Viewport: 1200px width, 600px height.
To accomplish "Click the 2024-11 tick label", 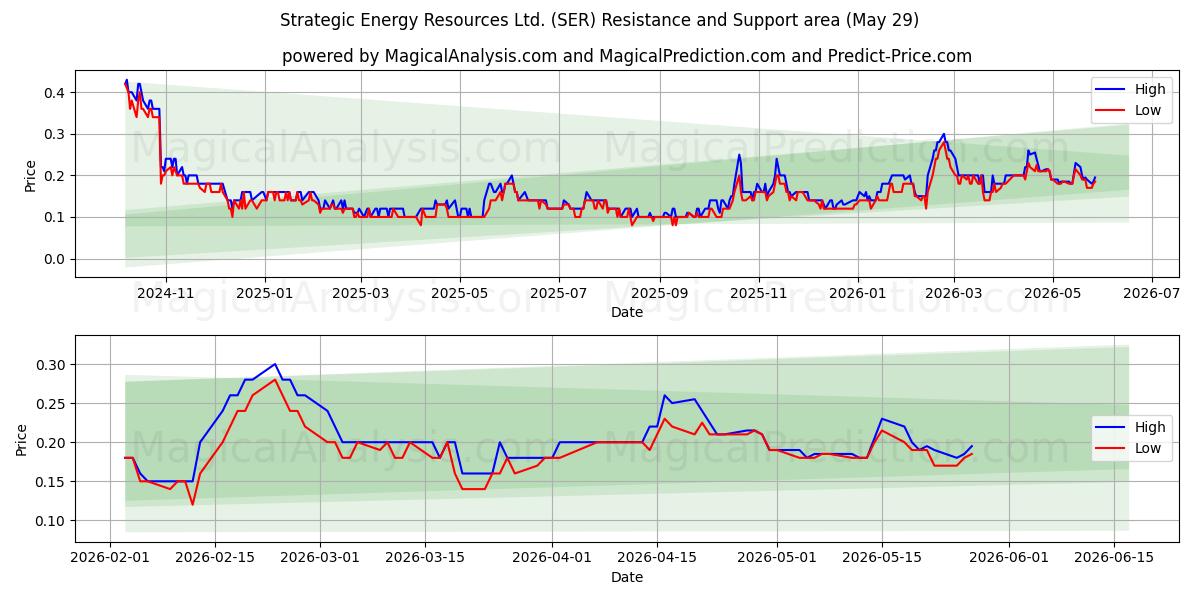I will pos(165,294).
